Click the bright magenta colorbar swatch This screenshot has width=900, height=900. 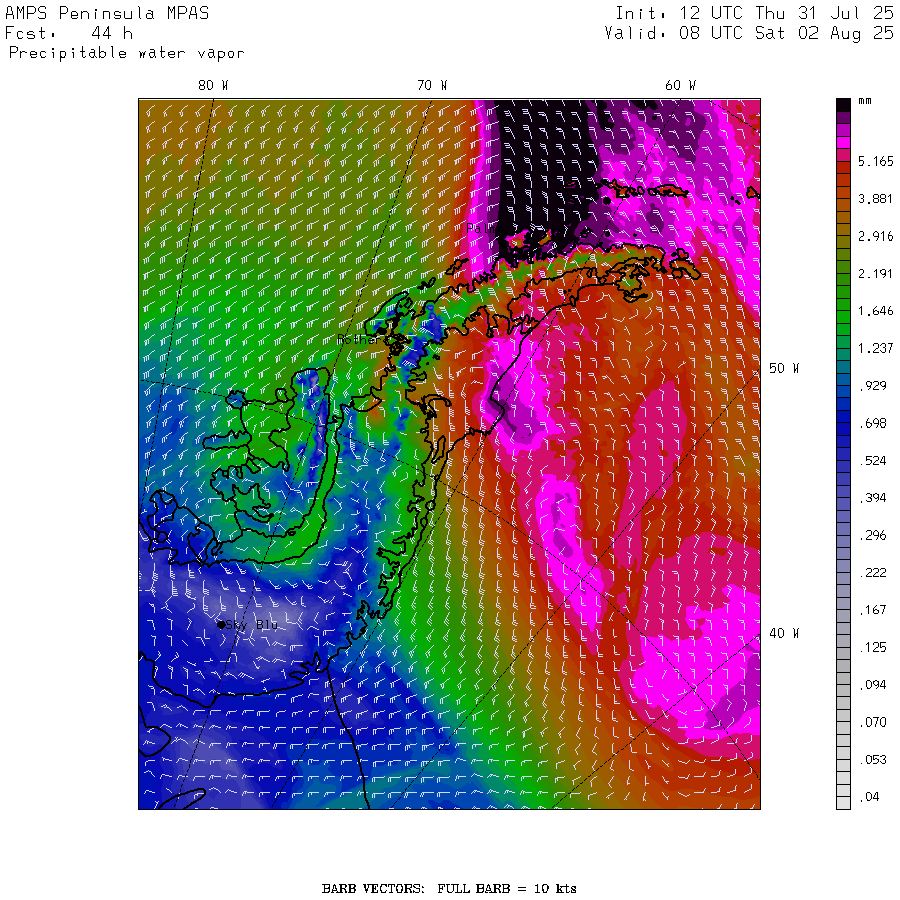[843, 142]
